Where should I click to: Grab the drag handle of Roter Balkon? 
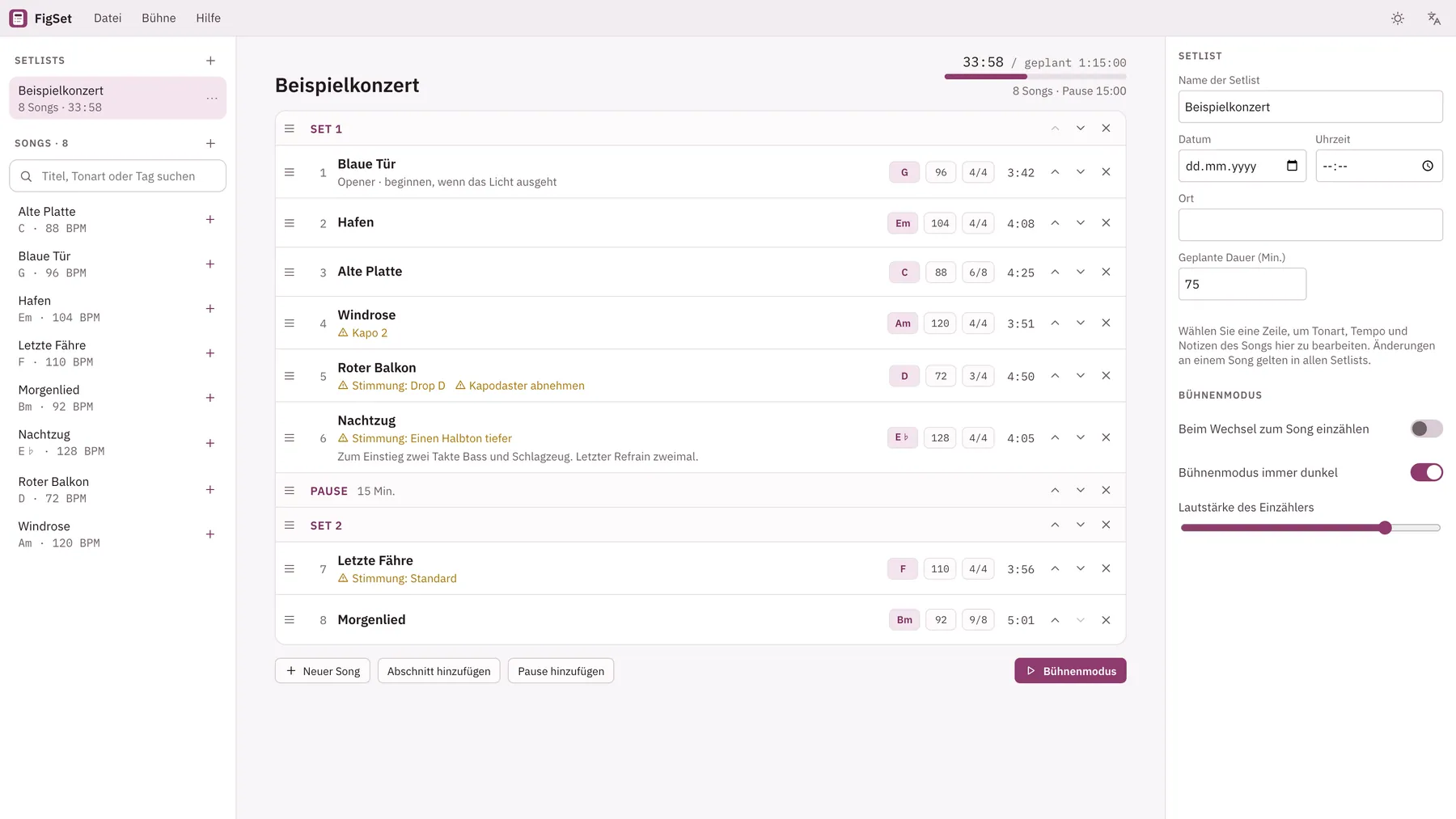point(290,376)
